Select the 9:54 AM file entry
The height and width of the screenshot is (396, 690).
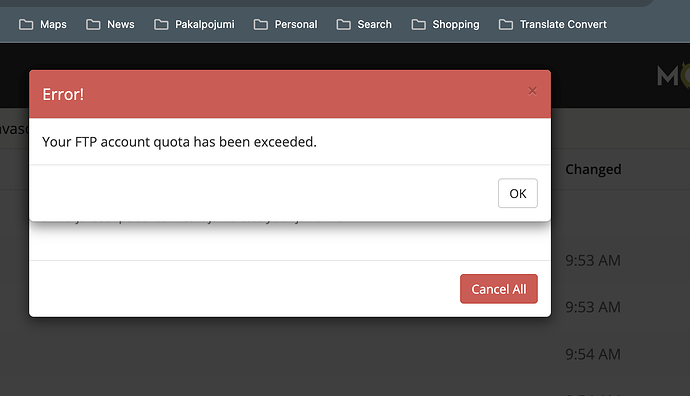click(593, 354)
